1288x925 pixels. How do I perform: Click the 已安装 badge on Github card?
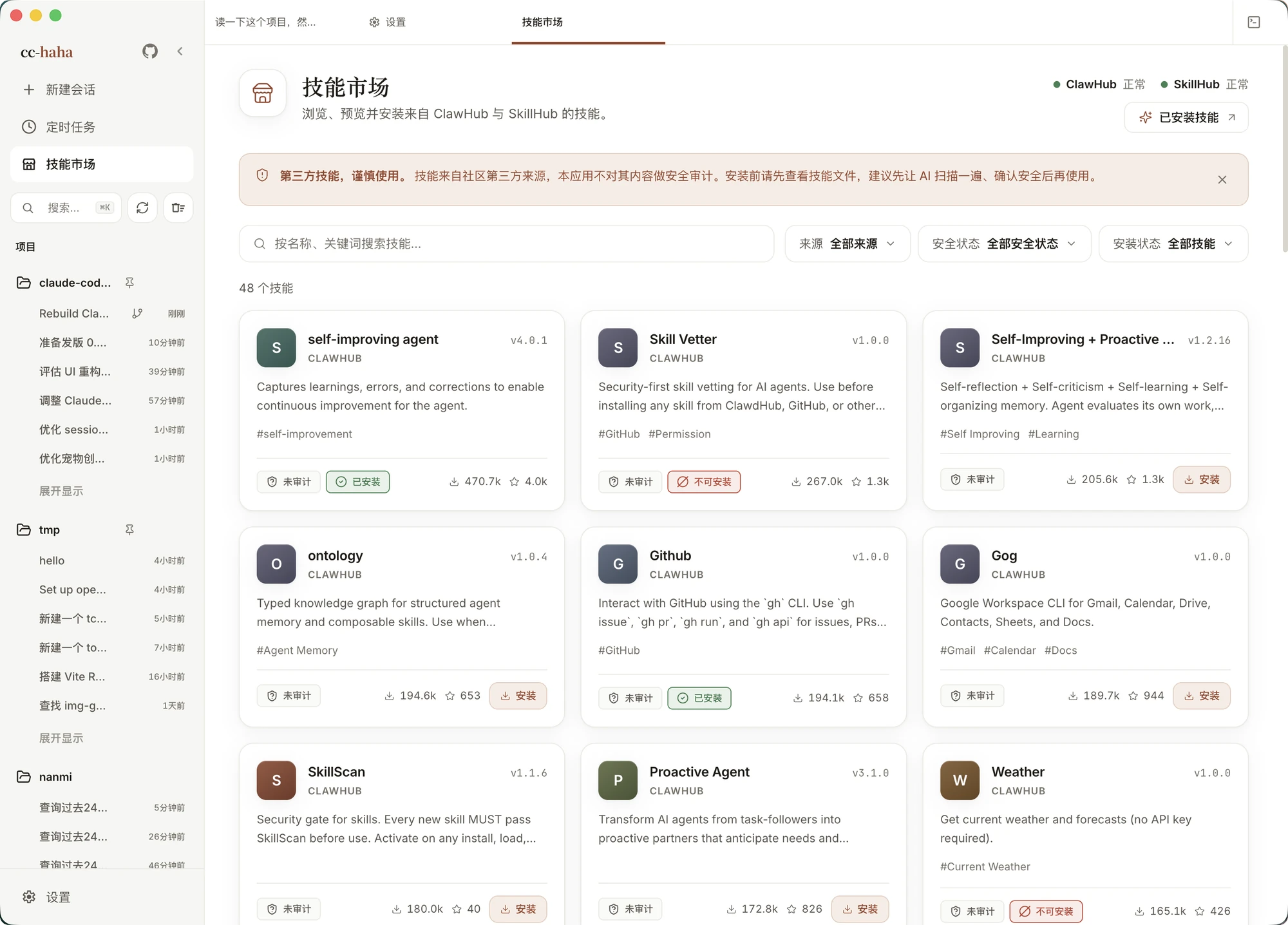coord(699,698)
